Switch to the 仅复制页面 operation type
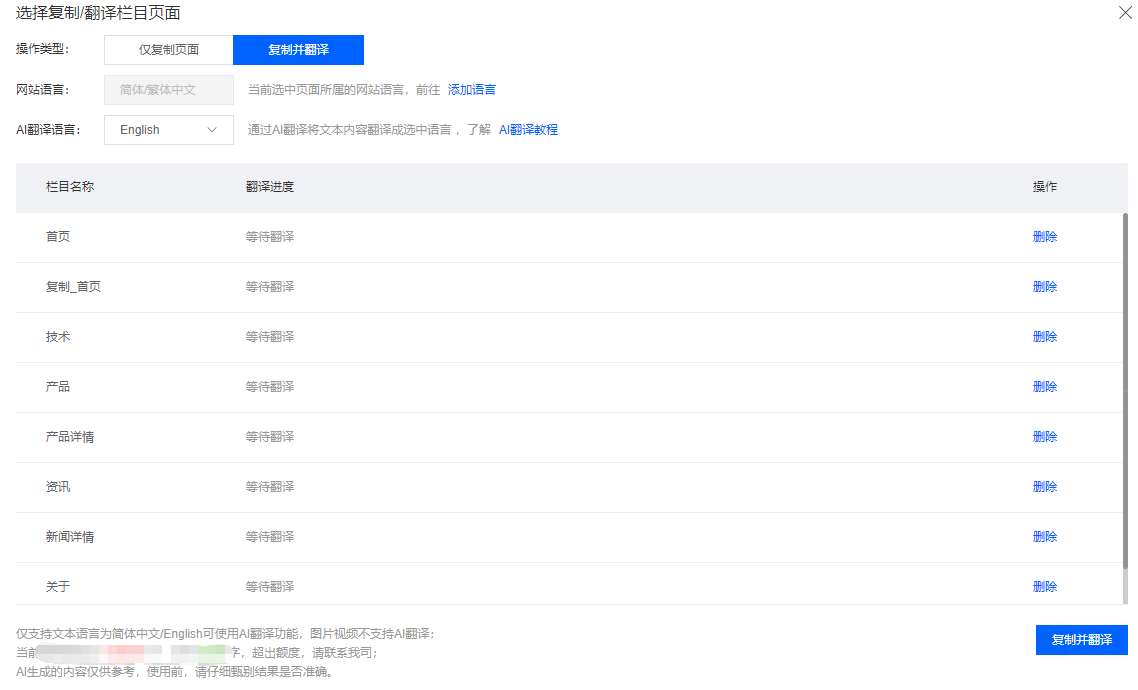The width and height of the screenshot is (1138, 690). [168, 49]
